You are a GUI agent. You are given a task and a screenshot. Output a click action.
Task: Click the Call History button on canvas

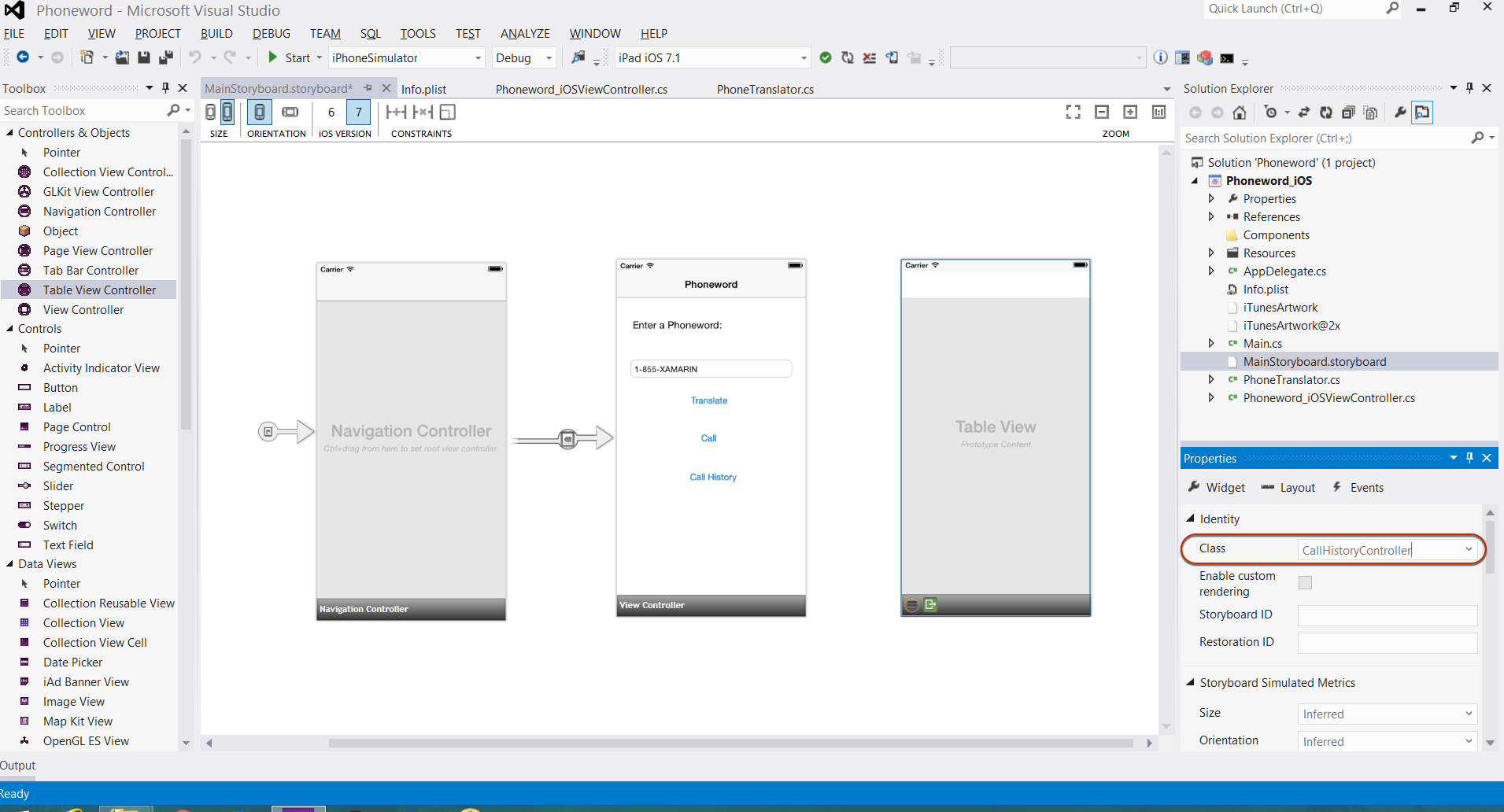pos(713,478)
